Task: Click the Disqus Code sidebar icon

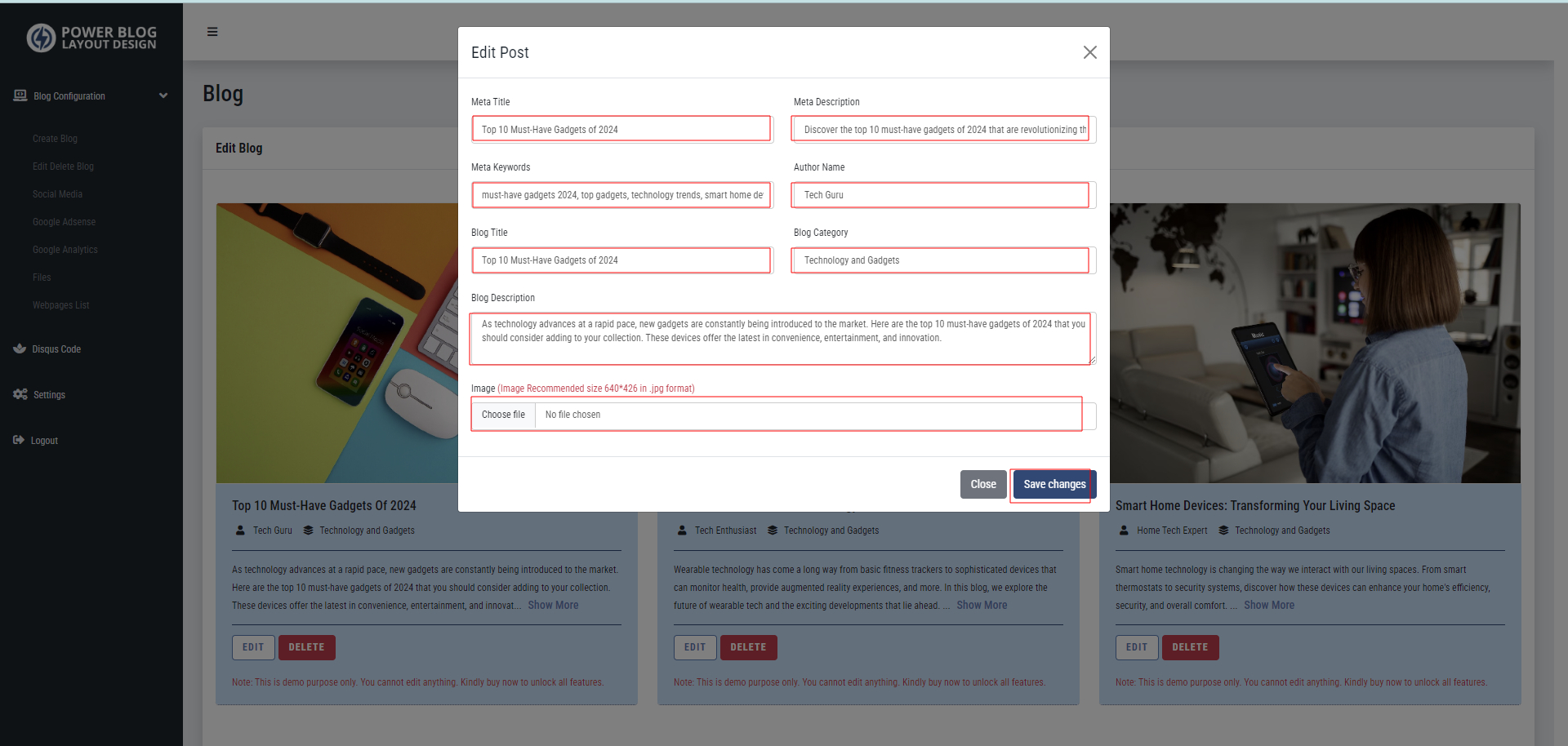Action: pyautogui.click(x=20, y=349)
